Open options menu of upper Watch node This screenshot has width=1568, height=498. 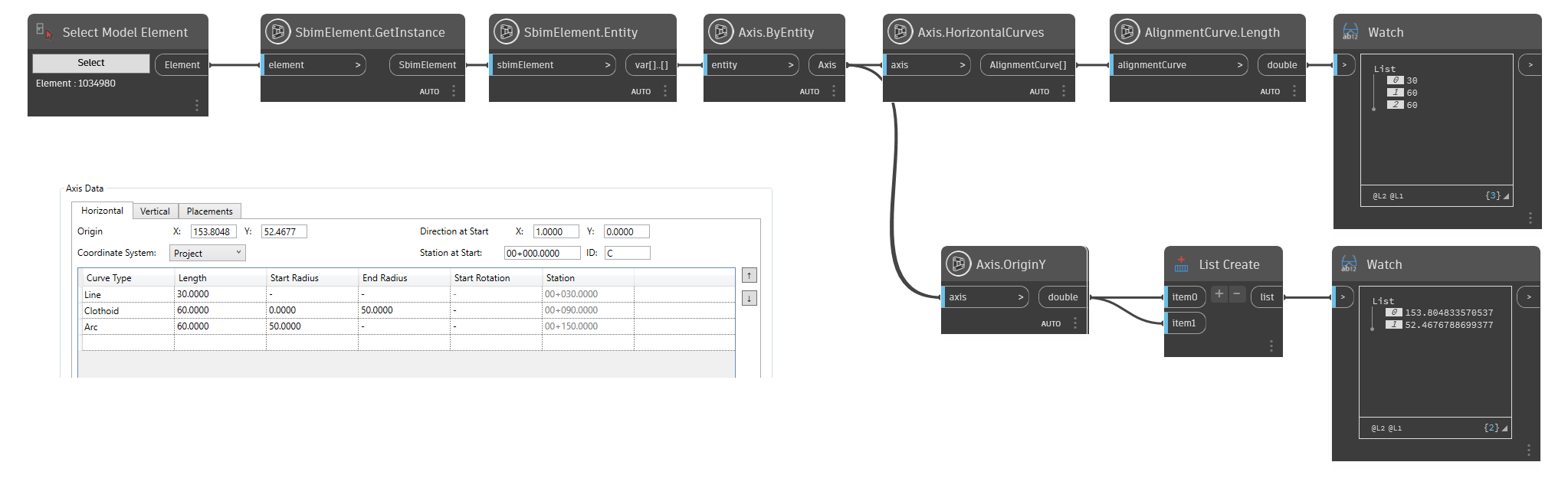(x=1530, y=218)
